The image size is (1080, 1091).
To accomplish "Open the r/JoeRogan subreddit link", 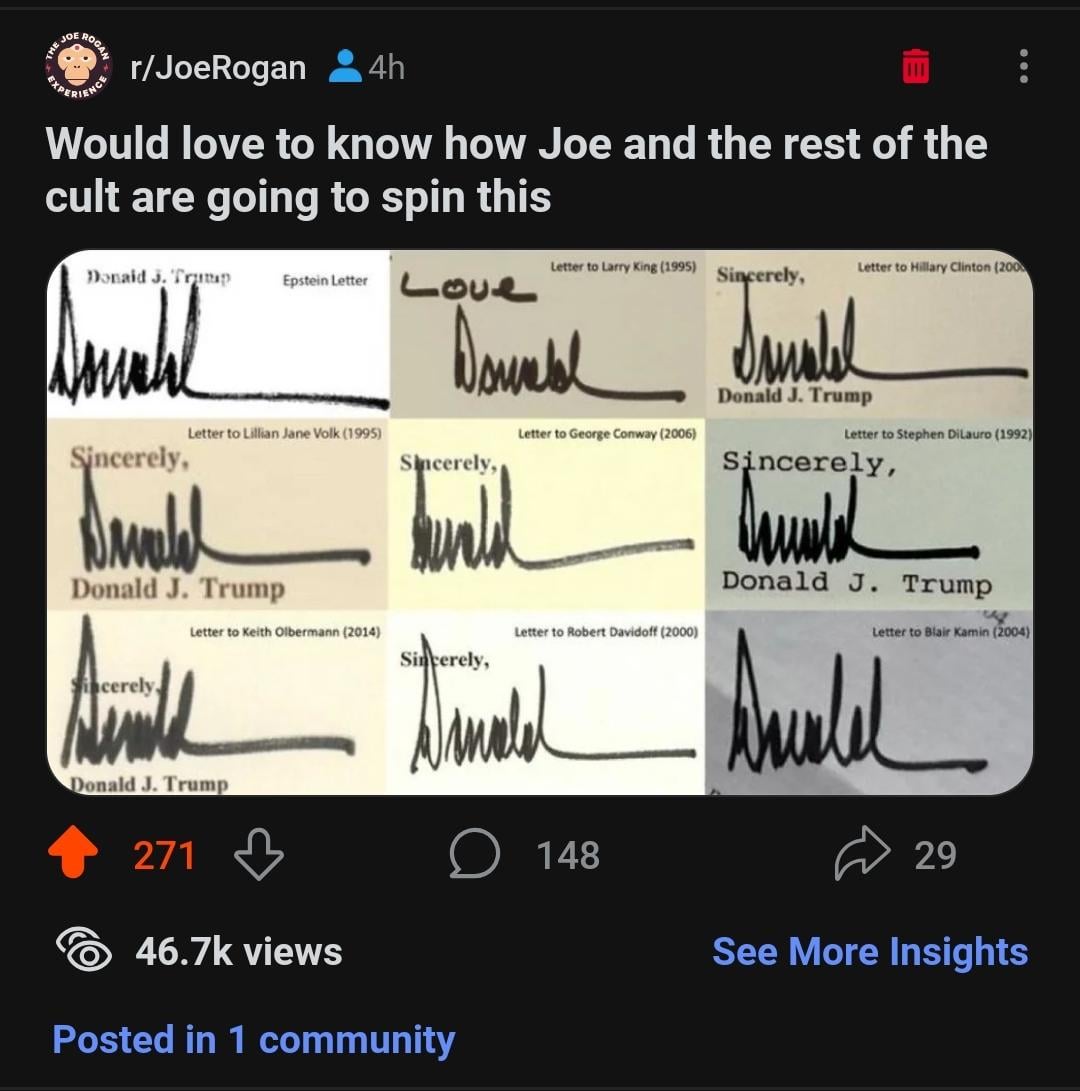I will pyautogui.click(x=218, y=67).
